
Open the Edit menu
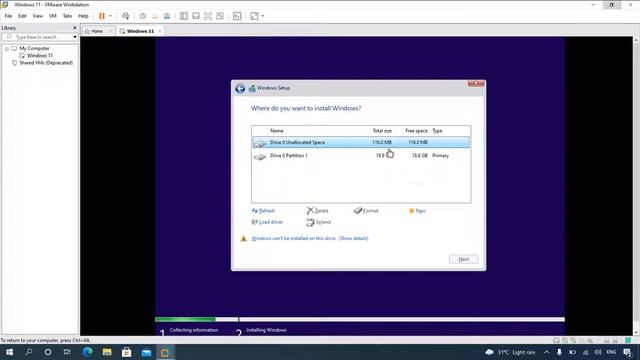[22, 16]
